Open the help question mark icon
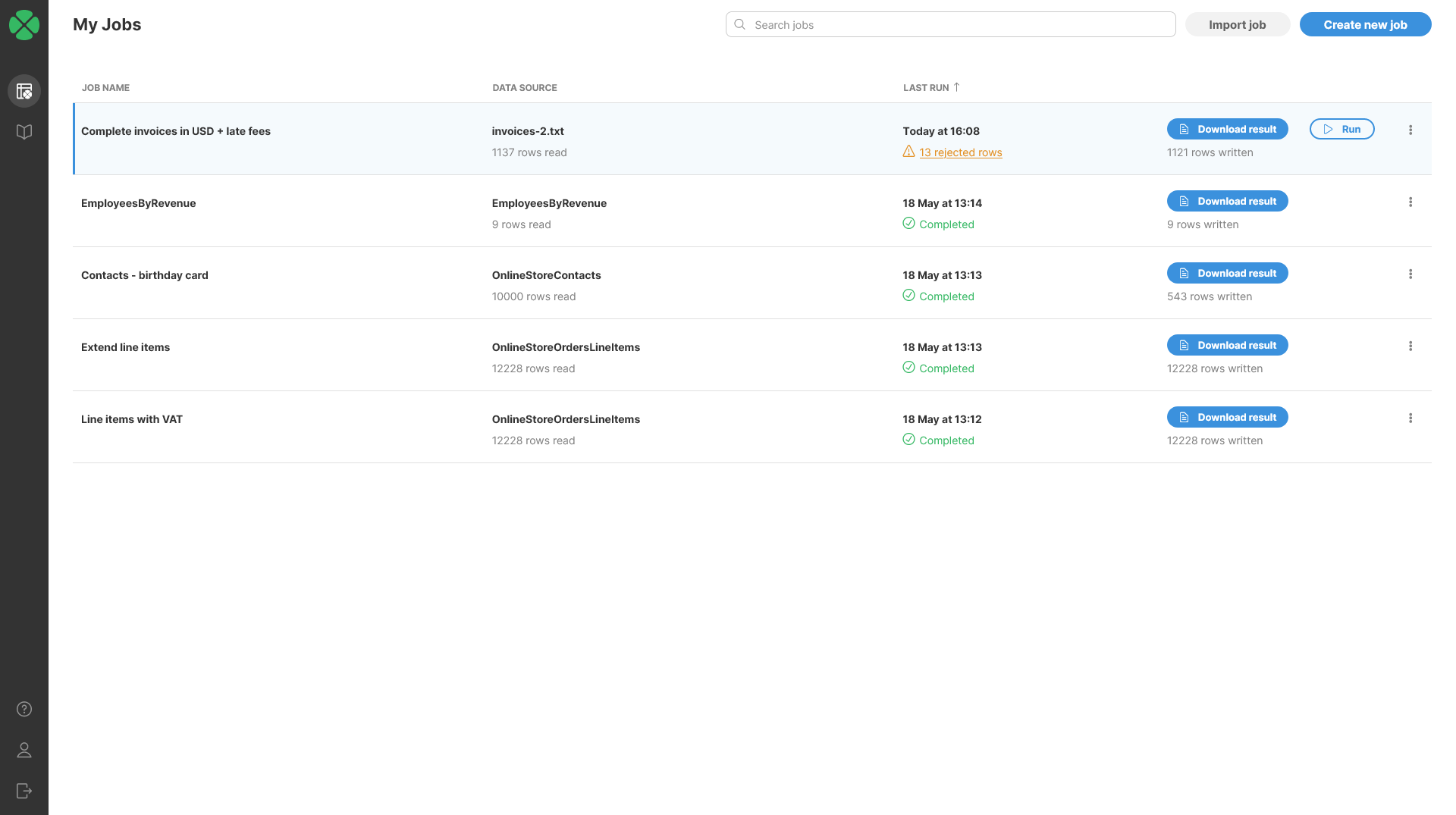The height and width of the screenshot is (815, 1456). (x=24, y=709)
